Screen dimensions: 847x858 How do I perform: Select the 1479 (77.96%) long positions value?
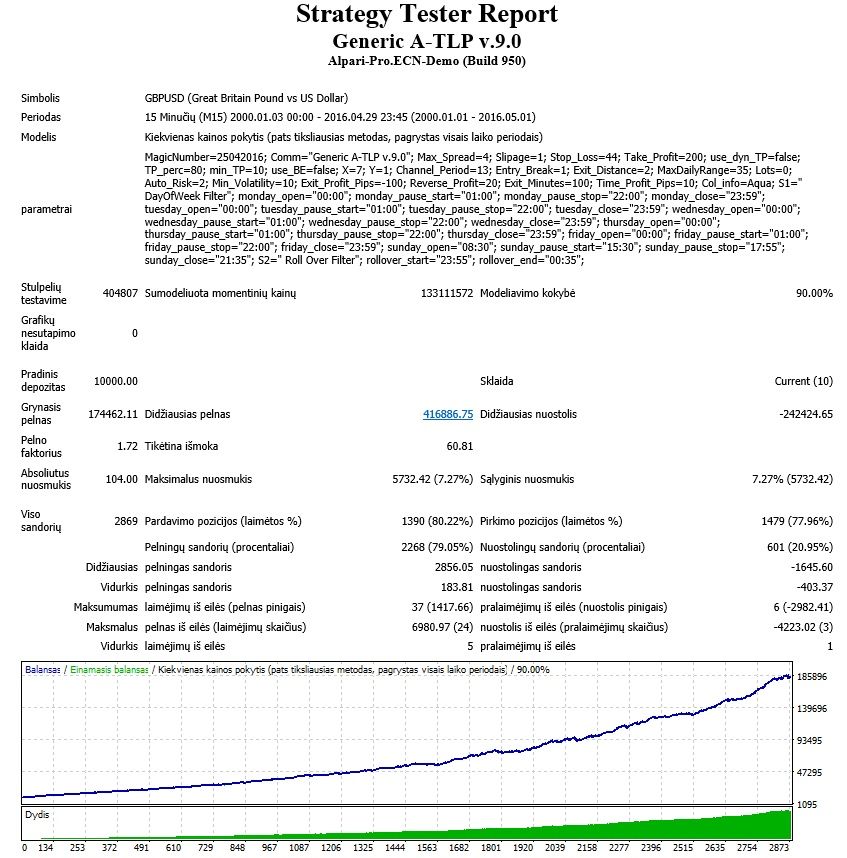(x=797, y=521)
